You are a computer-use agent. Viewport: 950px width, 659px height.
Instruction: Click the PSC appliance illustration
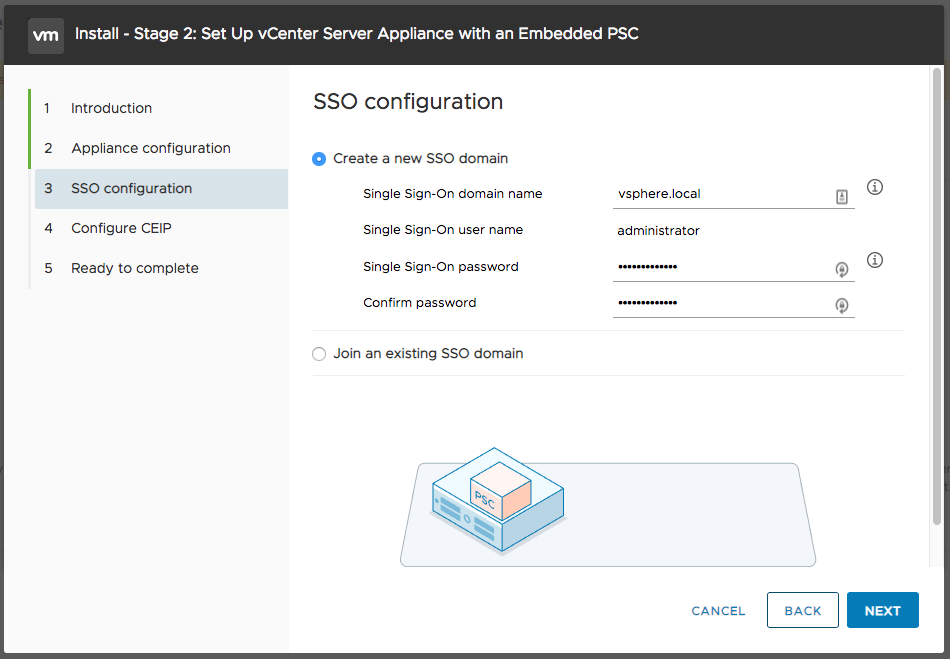coord(498,500)
